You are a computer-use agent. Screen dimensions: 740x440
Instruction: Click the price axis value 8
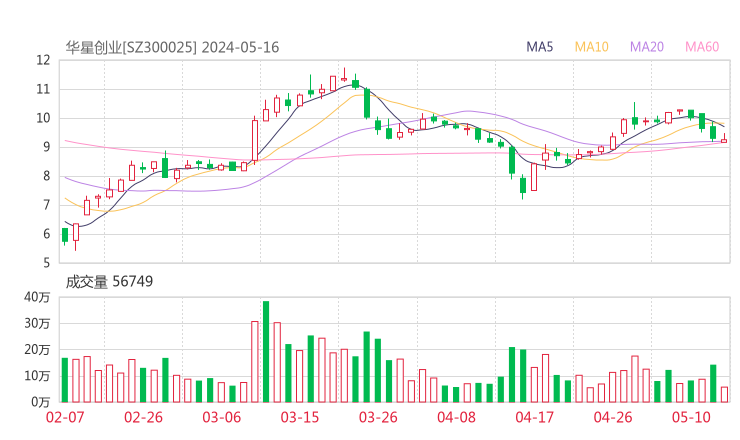(x=46, y=176)
